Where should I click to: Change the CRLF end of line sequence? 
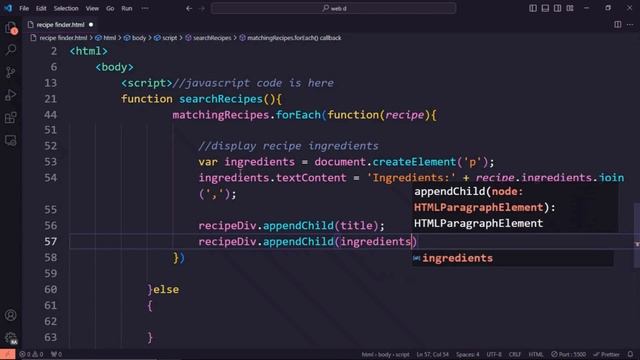point(515,354)
